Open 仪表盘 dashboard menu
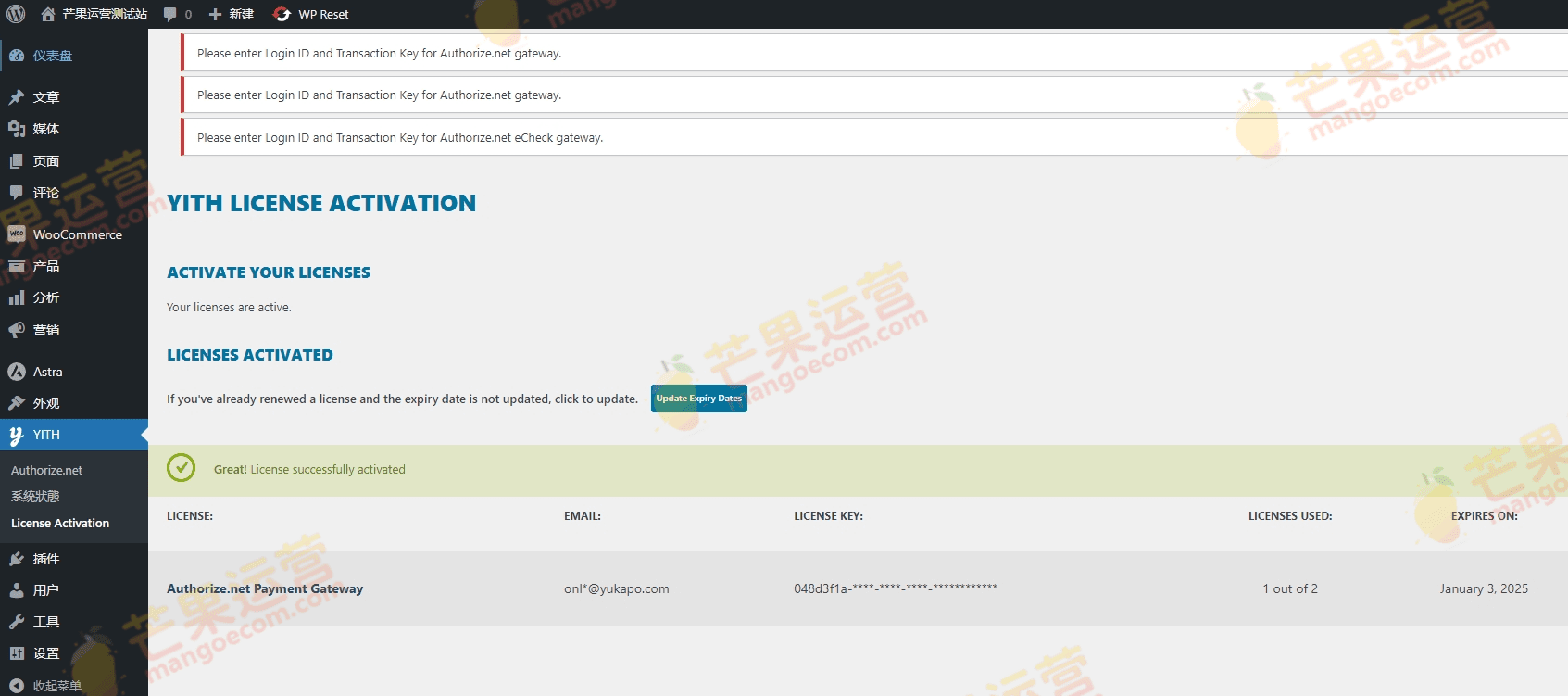1568x696 pixels. (74, 56)
